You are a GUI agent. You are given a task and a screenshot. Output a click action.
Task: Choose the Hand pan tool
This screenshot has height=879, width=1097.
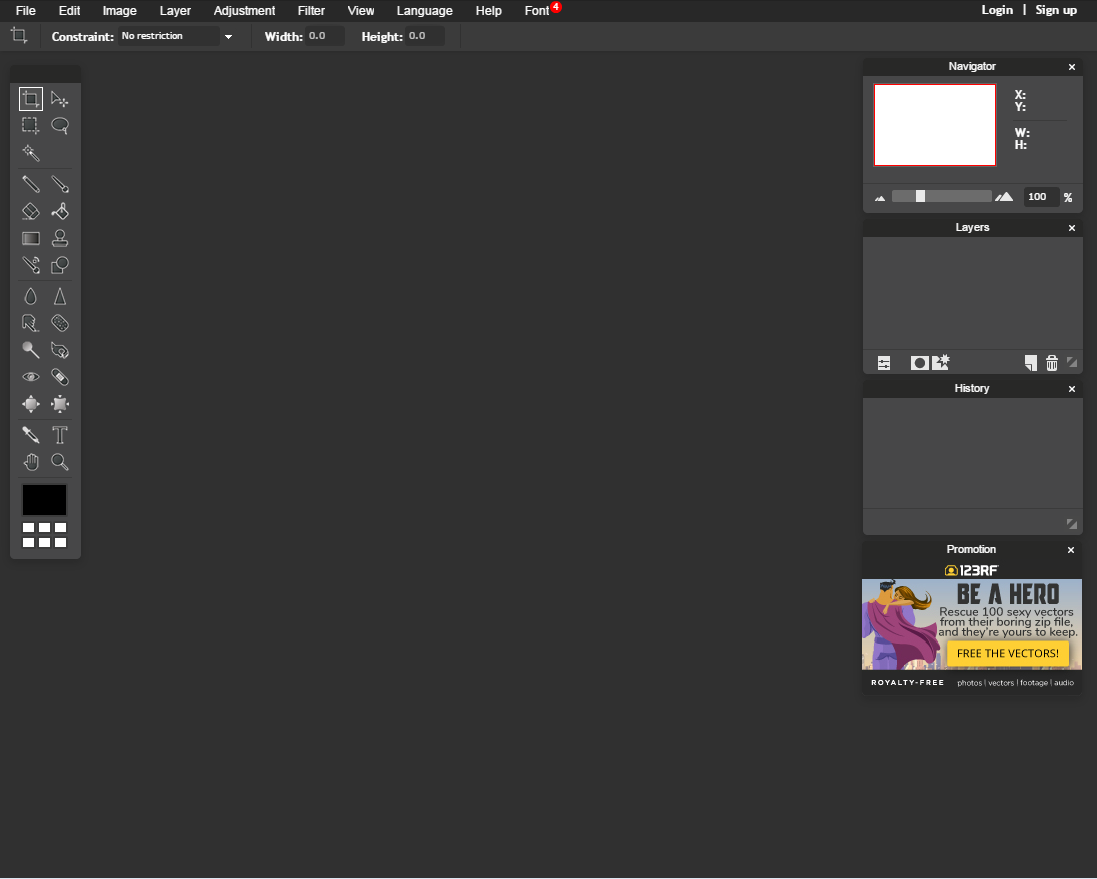[31, 462]
